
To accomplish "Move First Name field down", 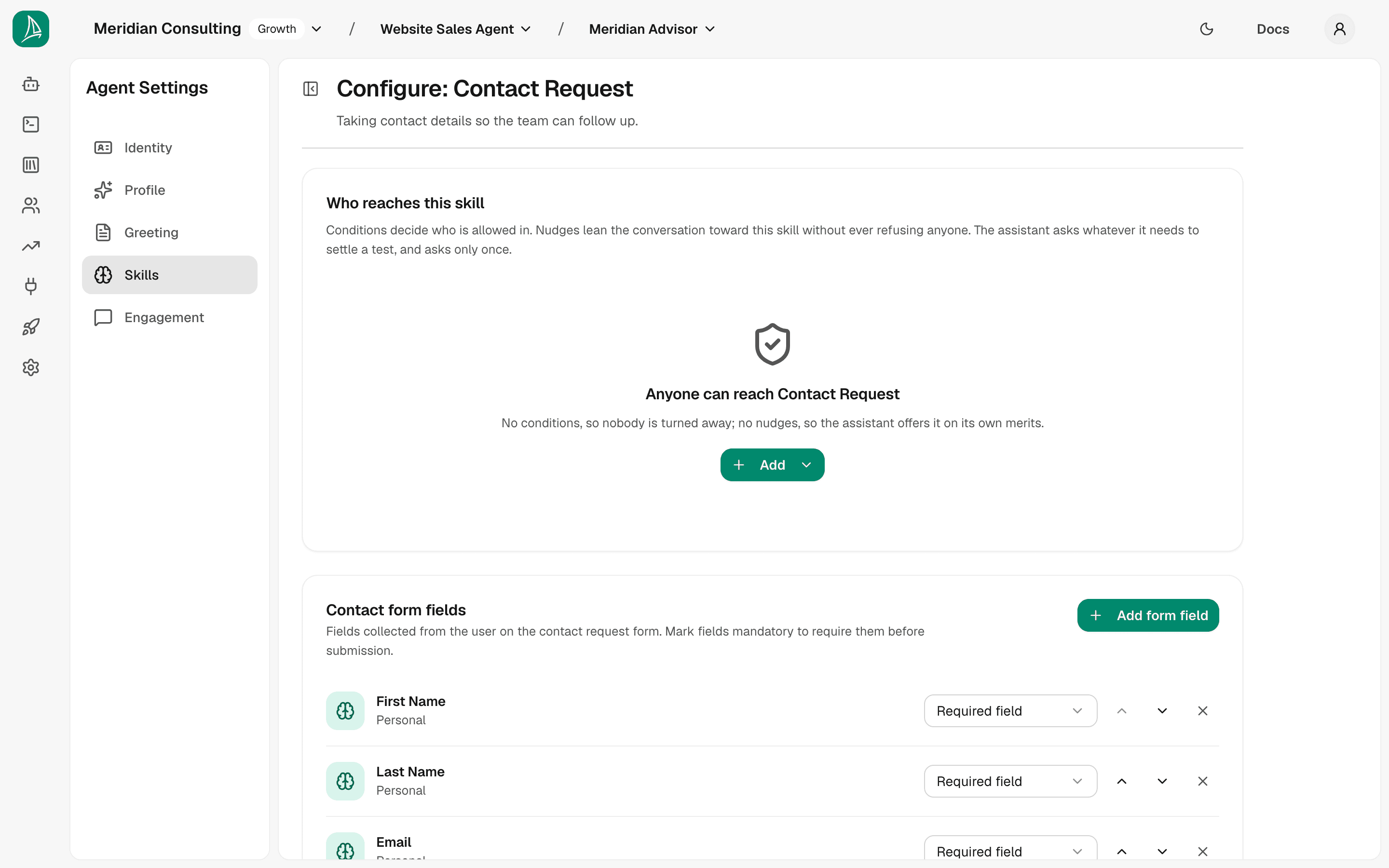I will (1162, 711).
